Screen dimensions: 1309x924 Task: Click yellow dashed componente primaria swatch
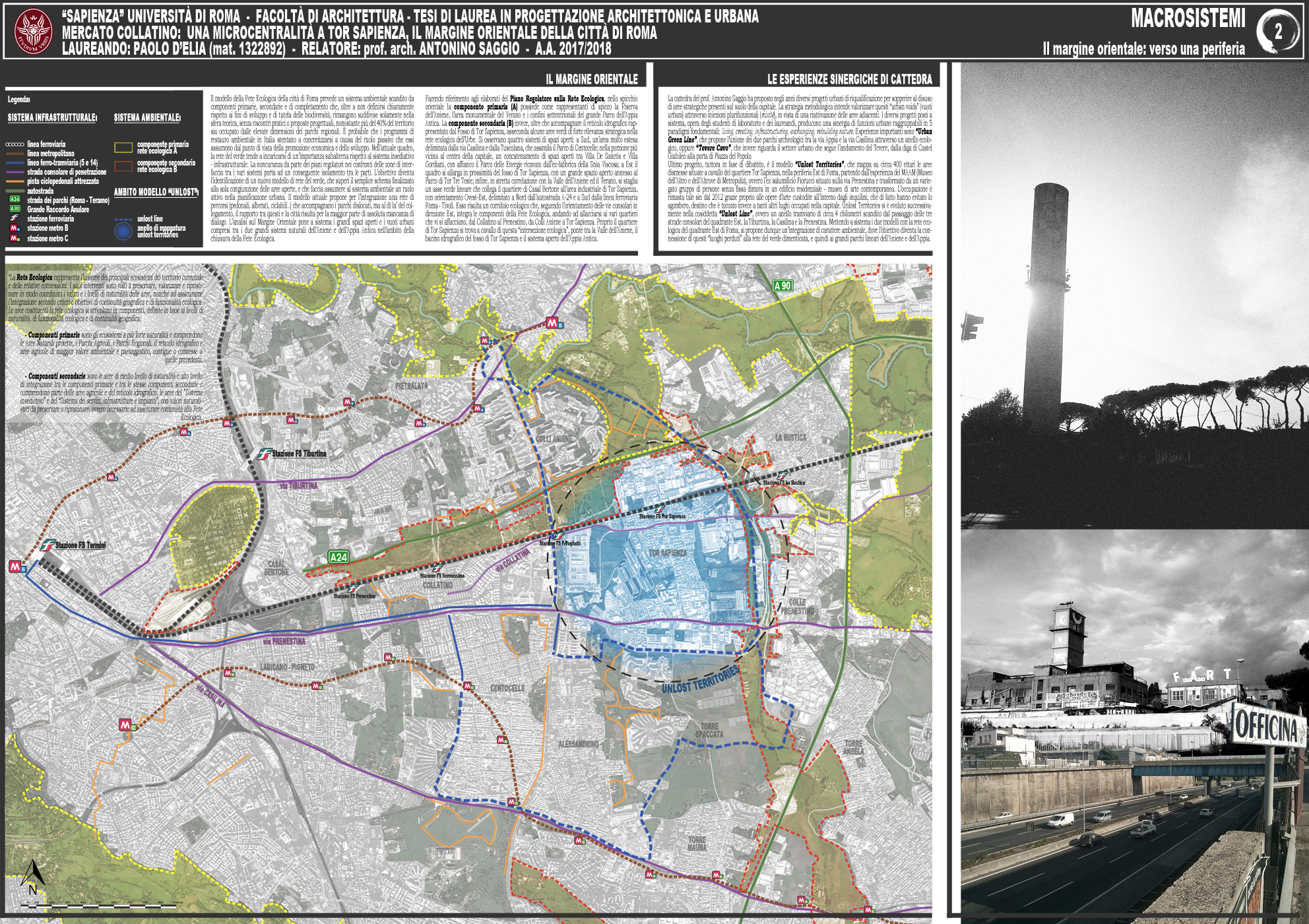click(123, 148)
